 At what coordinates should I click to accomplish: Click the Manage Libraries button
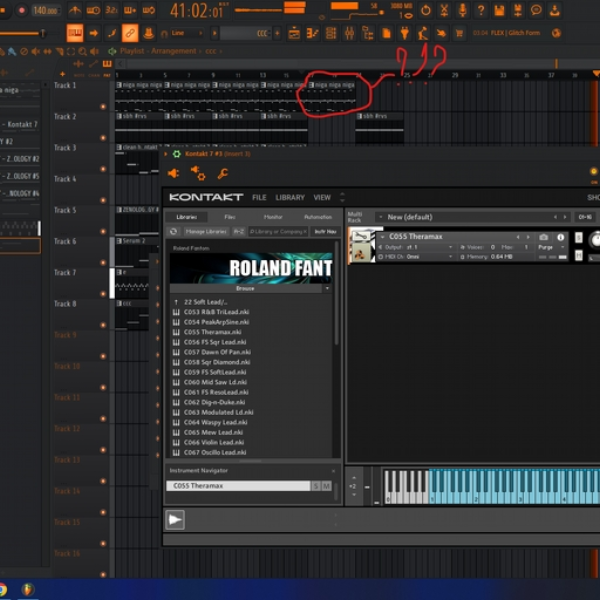pyautogui.click(x=206, y=232)
